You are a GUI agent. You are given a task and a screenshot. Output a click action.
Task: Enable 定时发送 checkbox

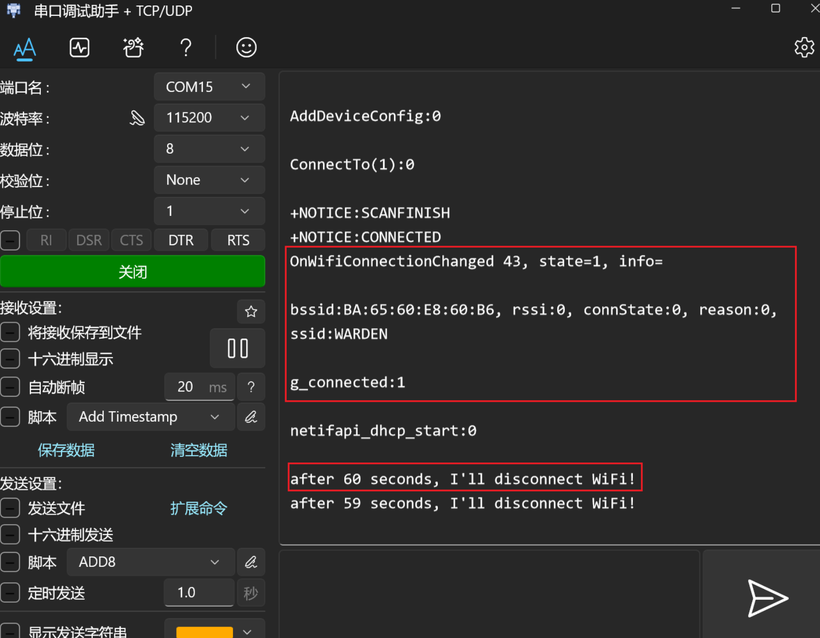[x=11, y=593]
